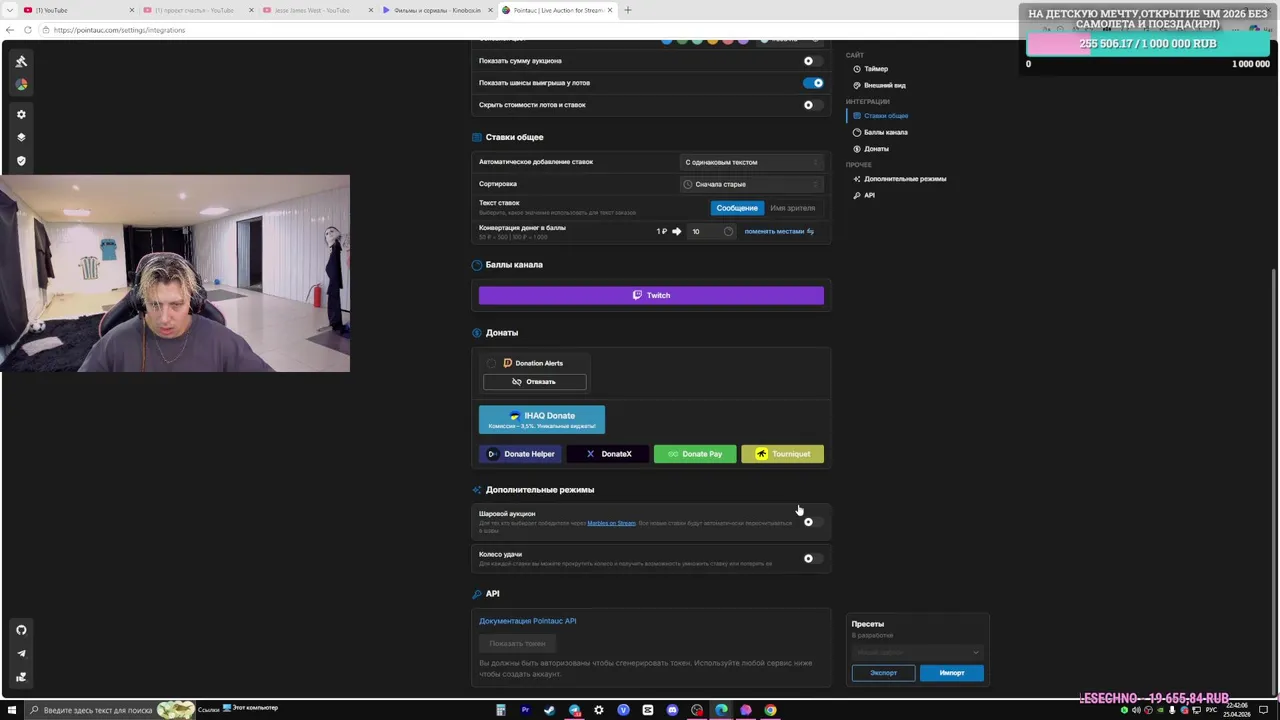Image resolution: width=1280 pixels, height=720 pixels.
Task: Click the shield icon in sidebar
Action: click(x=21, y=160)
